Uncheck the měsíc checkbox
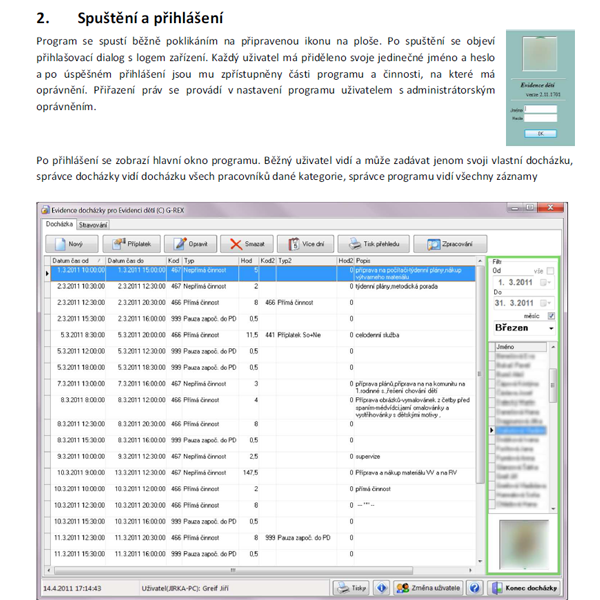 tap(551, 316)
